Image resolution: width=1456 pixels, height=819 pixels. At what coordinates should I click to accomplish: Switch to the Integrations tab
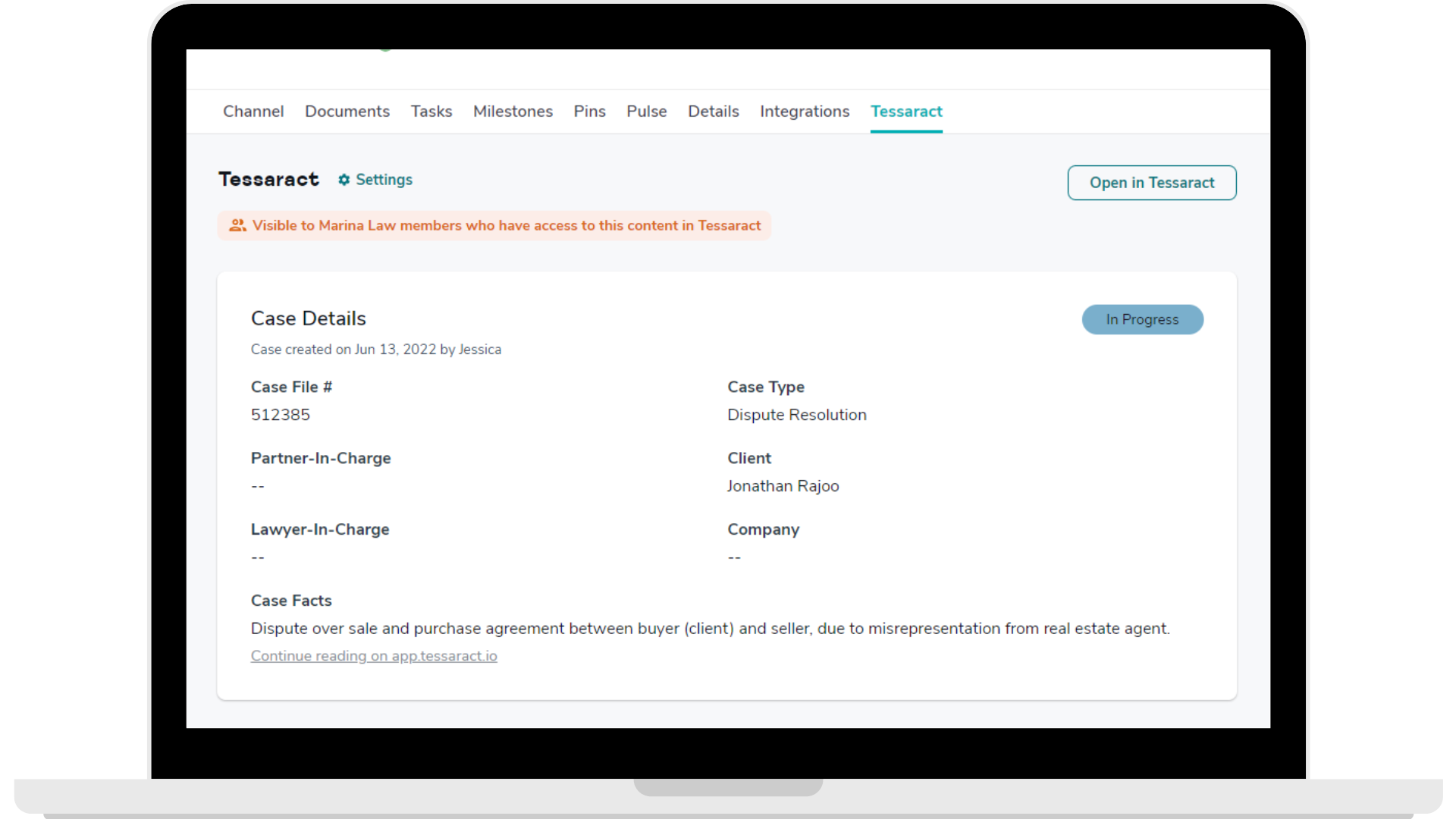click(x=805, y=111)
